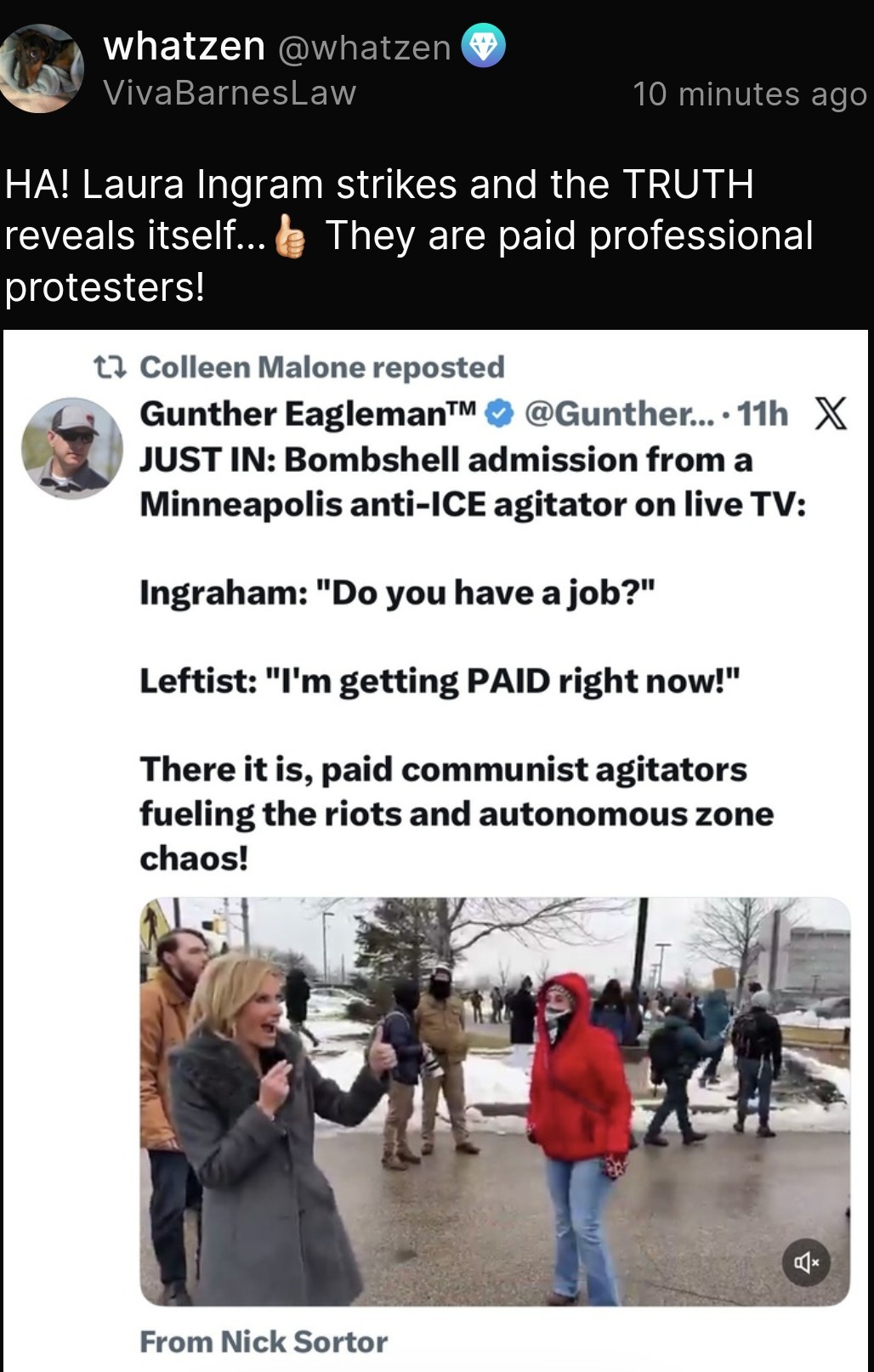Unmute the video with the speaker icon

click(x=806, y=1261)
